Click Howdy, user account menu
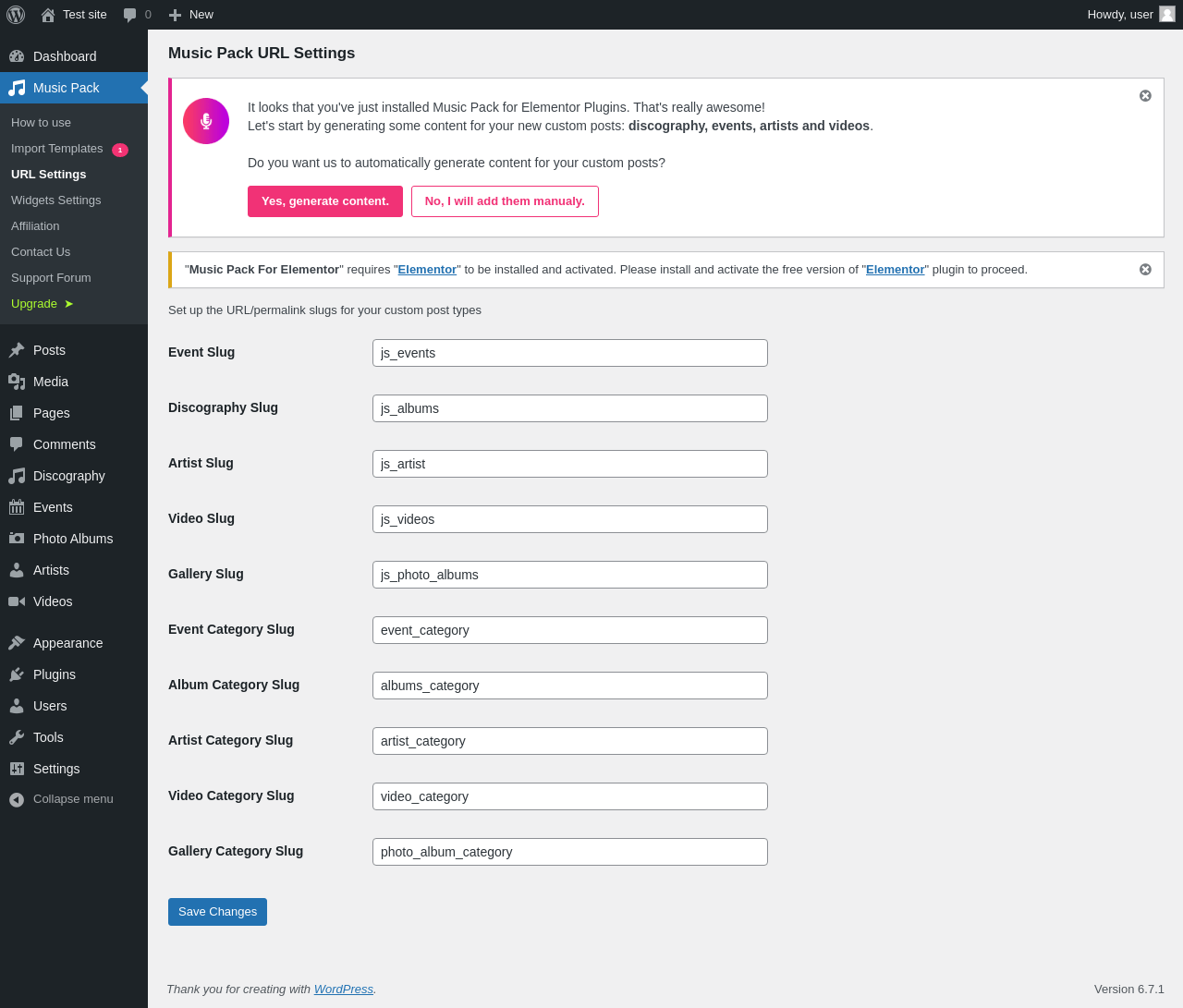 (x=1130, y=15)
